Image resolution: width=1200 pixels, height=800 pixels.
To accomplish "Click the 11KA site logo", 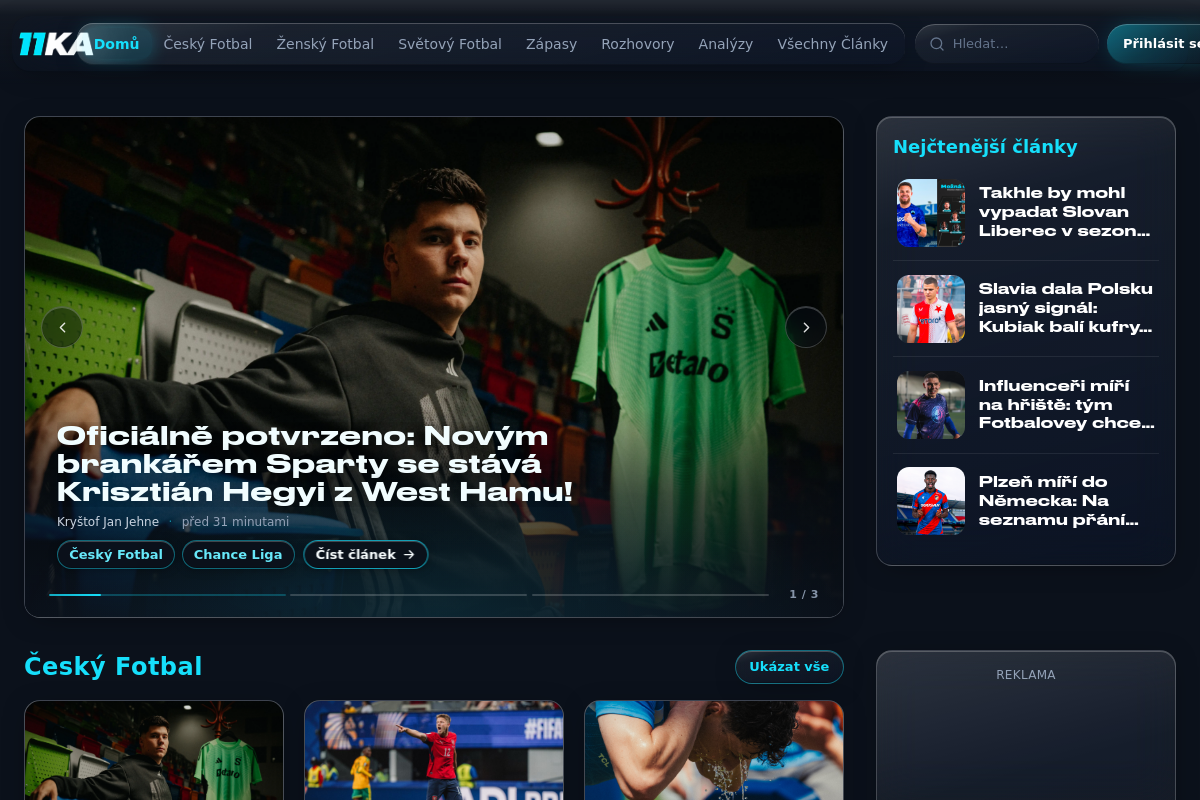I will (x=55, y=44).
